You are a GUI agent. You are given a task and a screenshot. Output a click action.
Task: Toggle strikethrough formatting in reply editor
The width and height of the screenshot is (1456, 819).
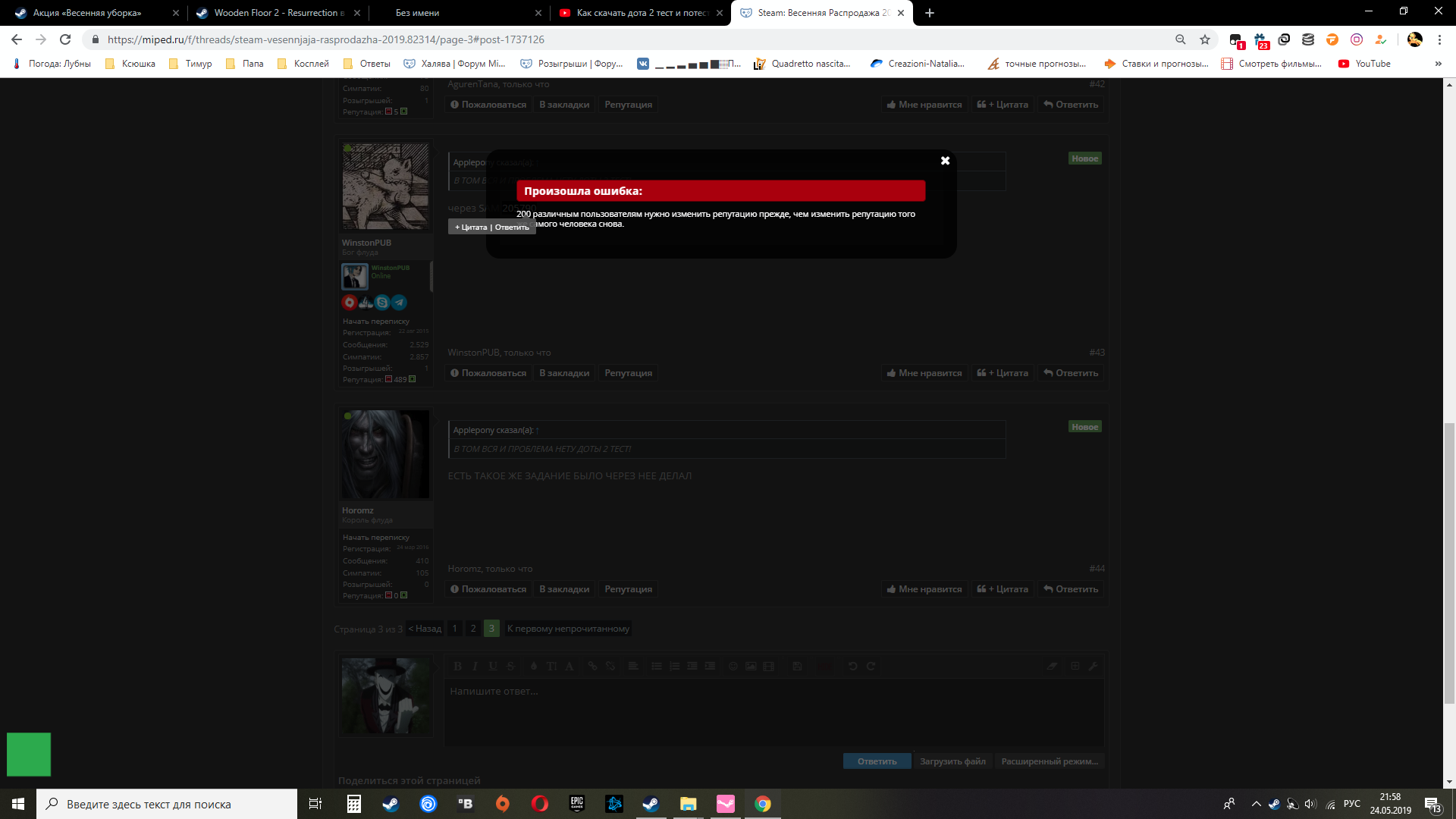coord(511,667)
